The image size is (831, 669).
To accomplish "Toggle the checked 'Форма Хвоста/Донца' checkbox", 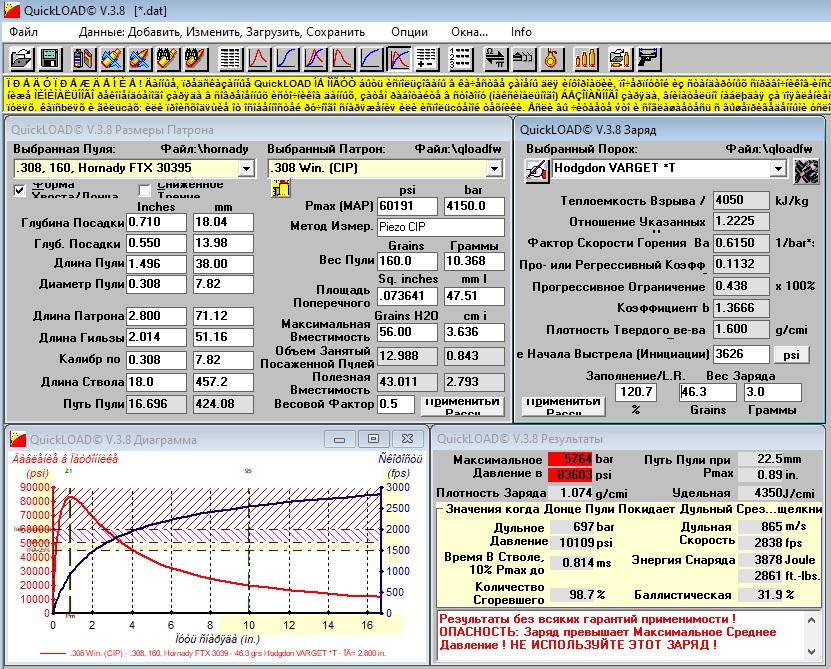I will [x=20, y=190].
